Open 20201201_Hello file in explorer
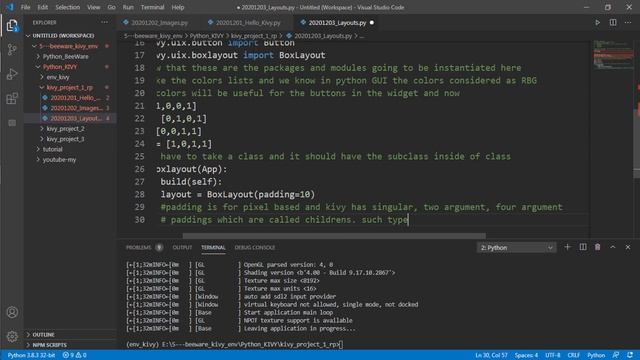This screenshot has height=360, width=640. click(70, 98)
